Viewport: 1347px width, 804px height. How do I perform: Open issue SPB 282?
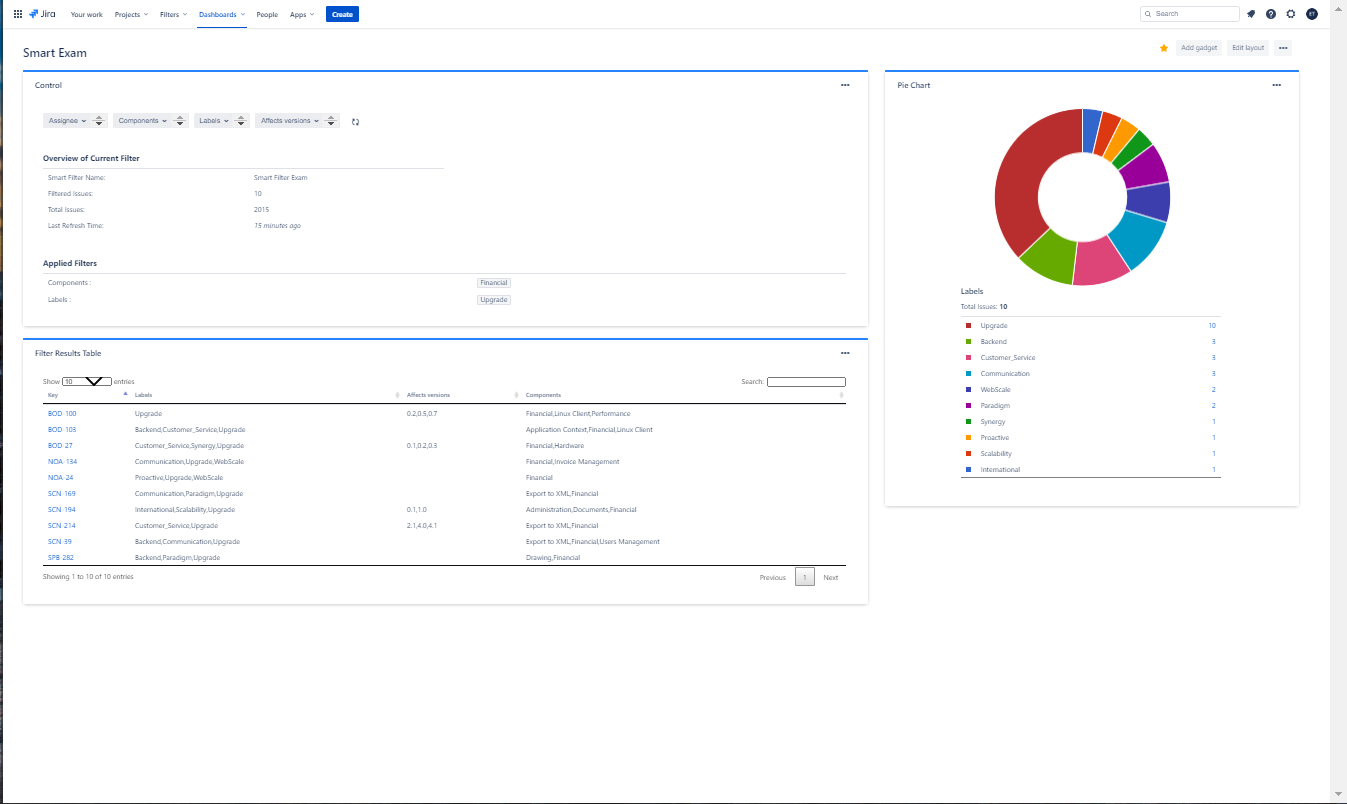[61, 558]
